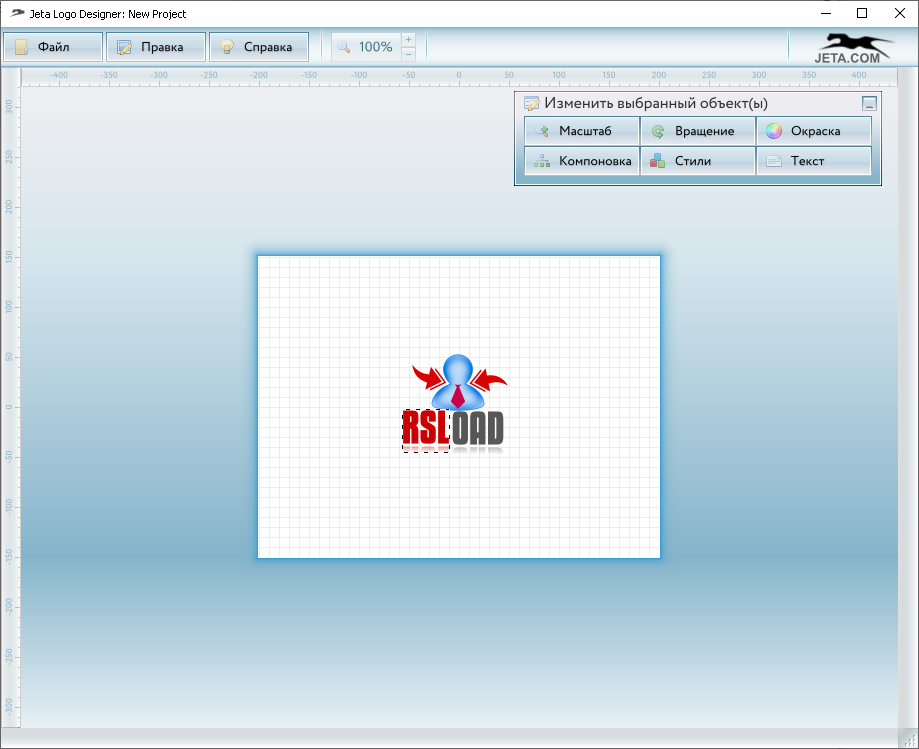Open the Правка menu
Image resolution: width=919 pixels, height=749 pixels.
click(x=156, y=47)
